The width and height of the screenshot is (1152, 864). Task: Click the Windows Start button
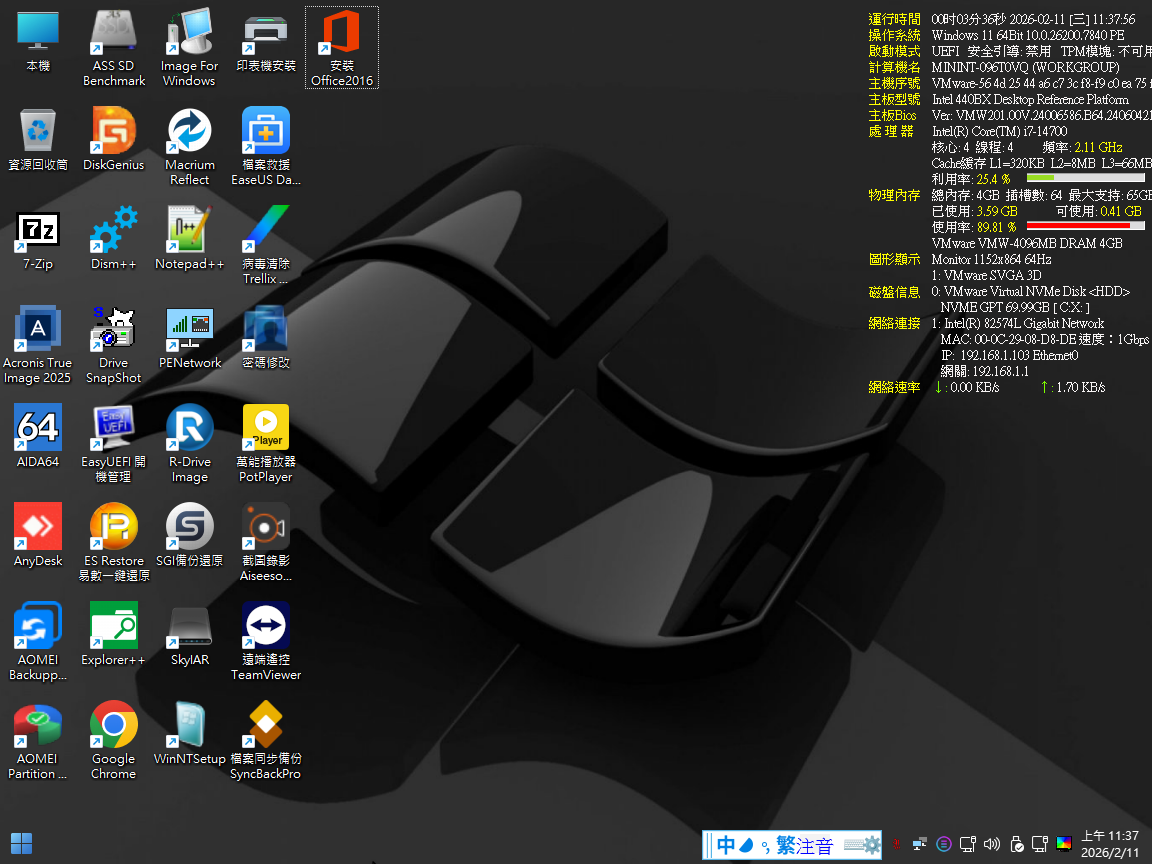[x=21, y=844]
